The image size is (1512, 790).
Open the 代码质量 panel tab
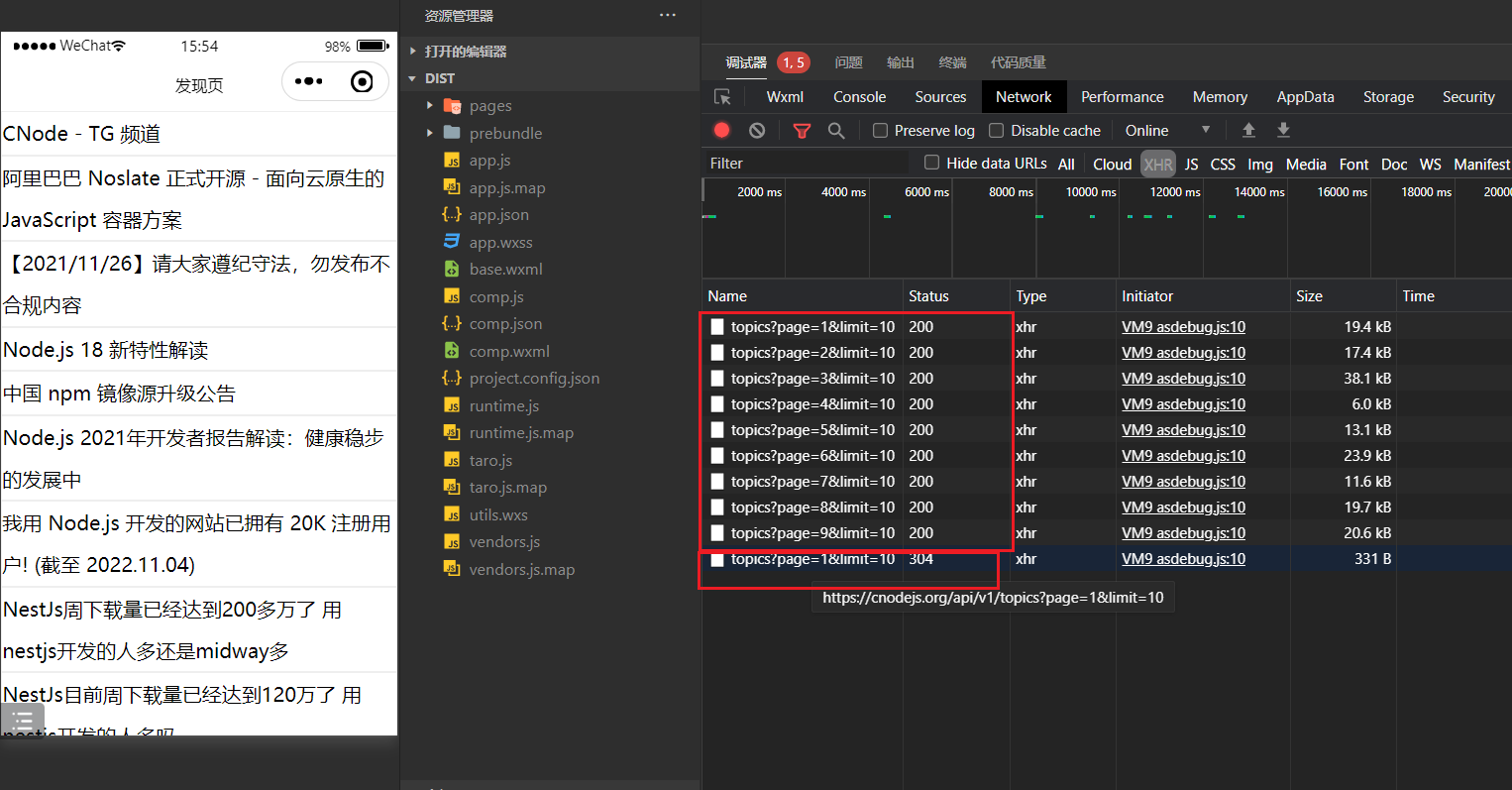click(1018, 62)
